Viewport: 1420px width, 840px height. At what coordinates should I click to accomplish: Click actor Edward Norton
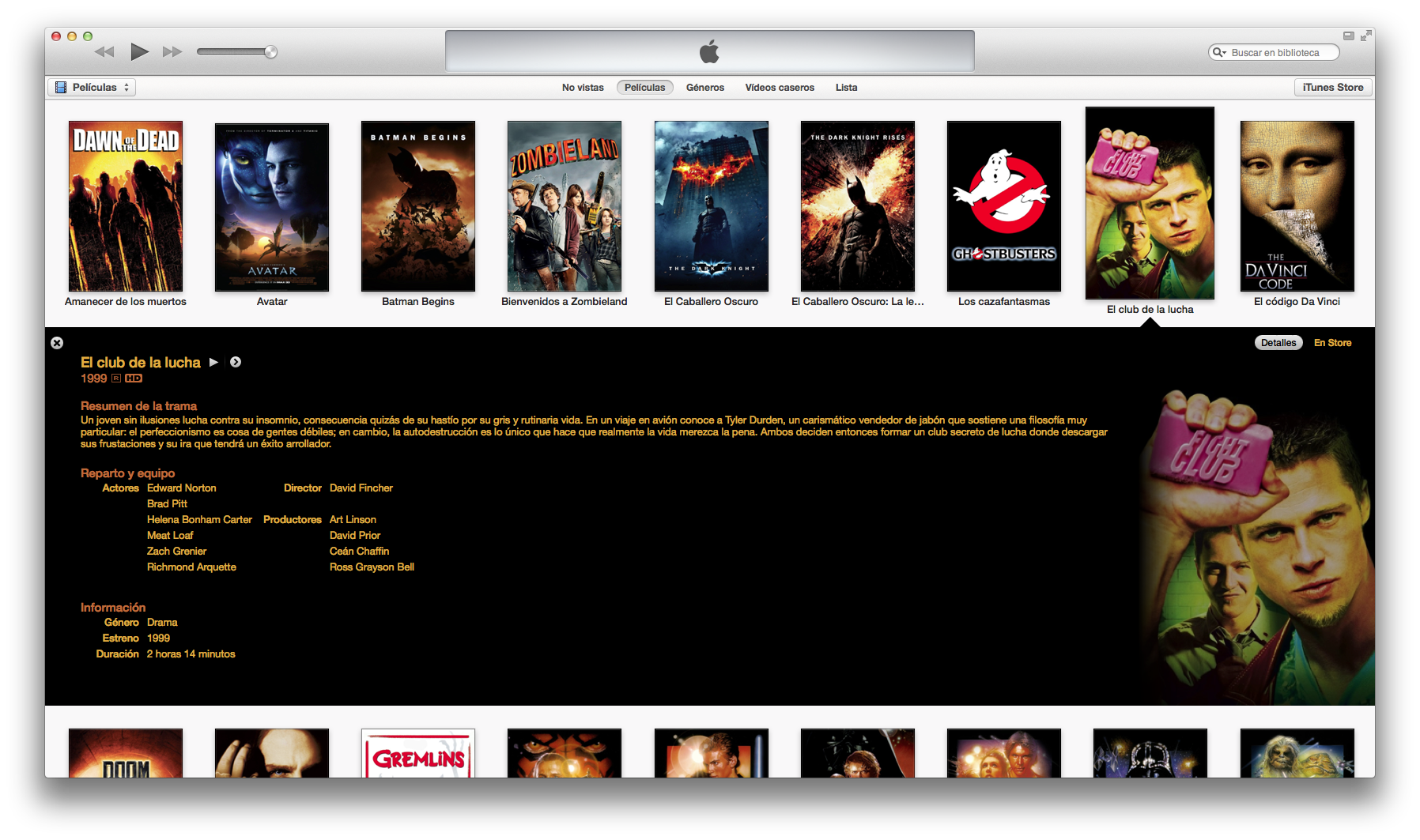tap(181, 488)
